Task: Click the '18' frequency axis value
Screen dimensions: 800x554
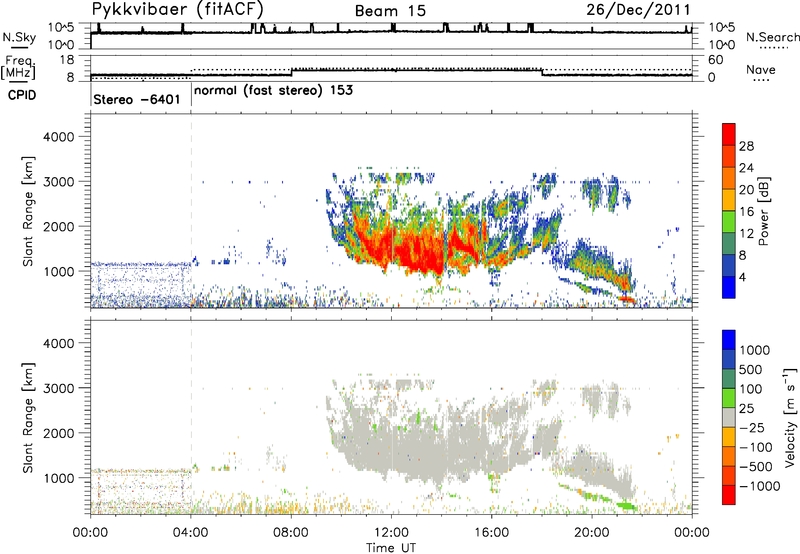Action: (67, 60)
